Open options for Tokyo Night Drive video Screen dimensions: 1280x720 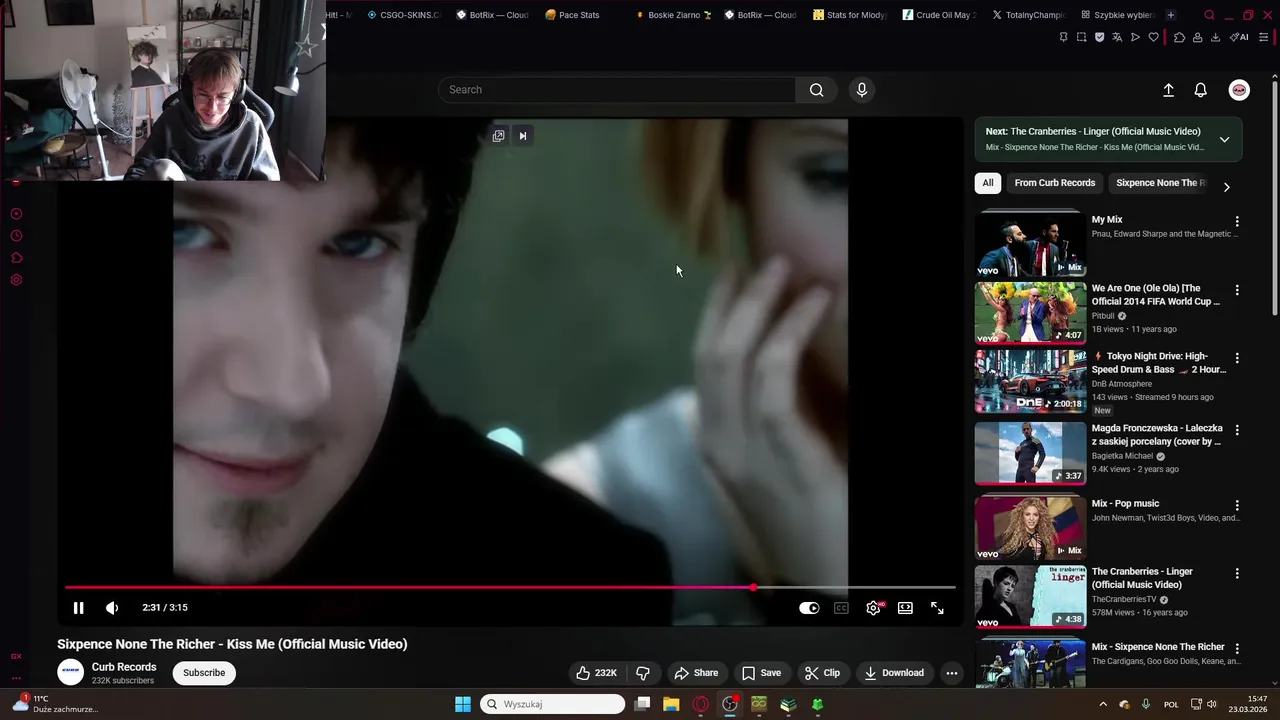(1237, 358)
